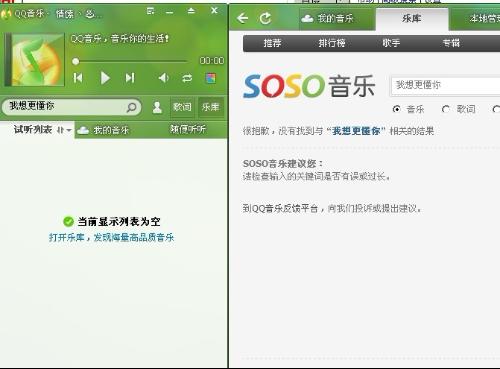The width and height of the screenshot is (500, 369).
Task: Click the album art thumbnail
Action: point(35,59)
